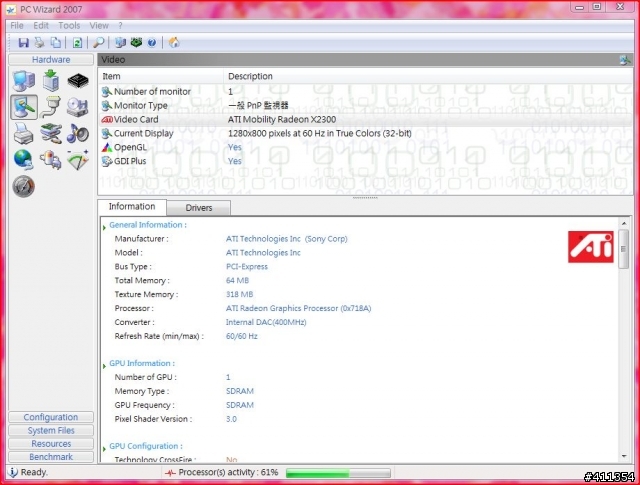Click the green Refresh toolbar icon

pos(77,42)
